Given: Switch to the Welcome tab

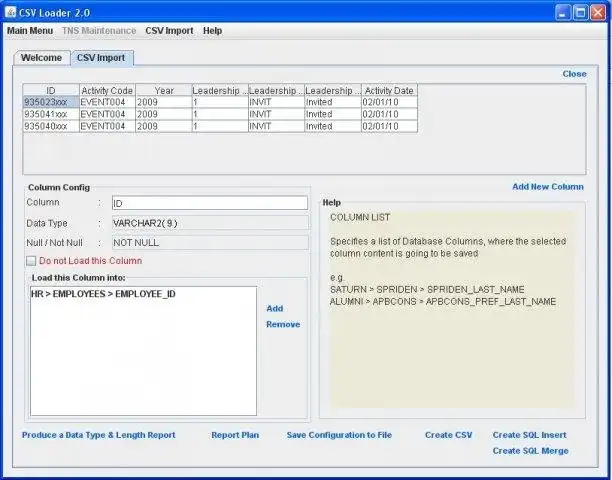Looking at the screenshot, I should 41,58.
